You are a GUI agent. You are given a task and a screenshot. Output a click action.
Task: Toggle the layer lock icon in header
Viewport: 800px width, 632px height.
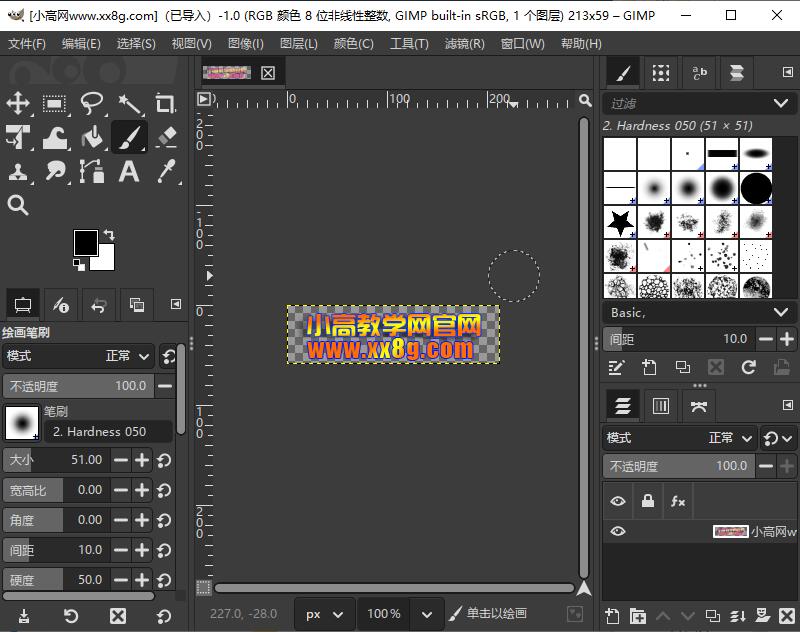[648, 501]
